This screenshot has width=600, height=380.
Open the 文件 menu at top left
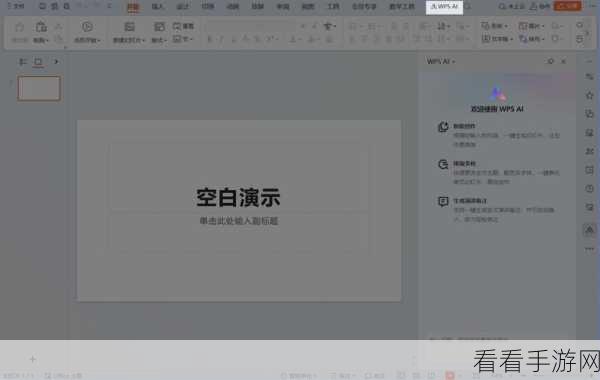16,7
